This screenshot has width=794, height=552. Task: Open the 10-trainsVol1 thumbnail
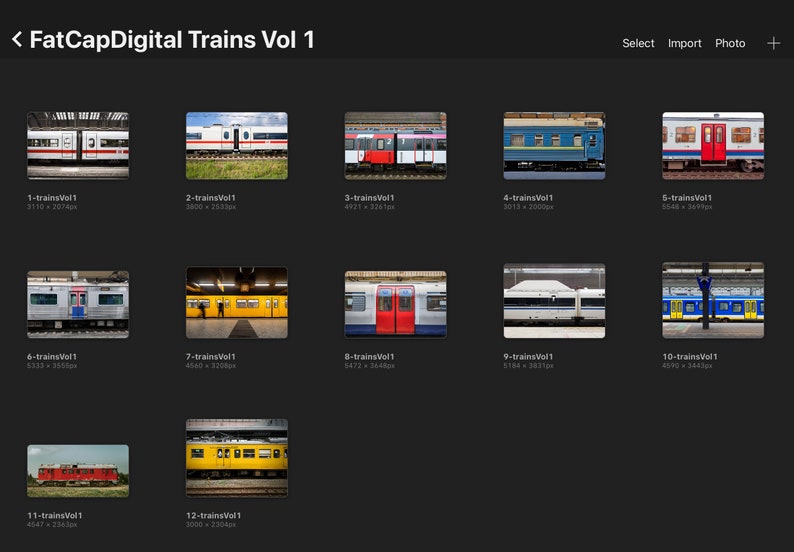(713, 300)
